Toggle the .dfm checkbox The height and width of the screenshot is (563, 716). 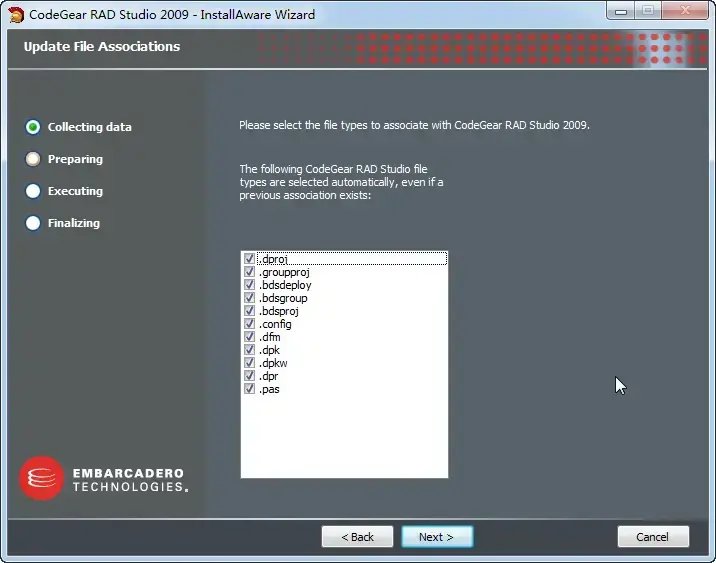coord(249,337)
